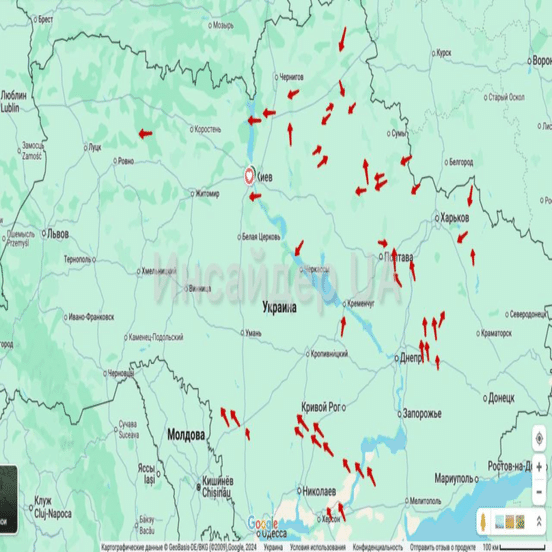Zoom out with the minus button
The height and width of the screenshot is (552, 552).
(539, 491)
